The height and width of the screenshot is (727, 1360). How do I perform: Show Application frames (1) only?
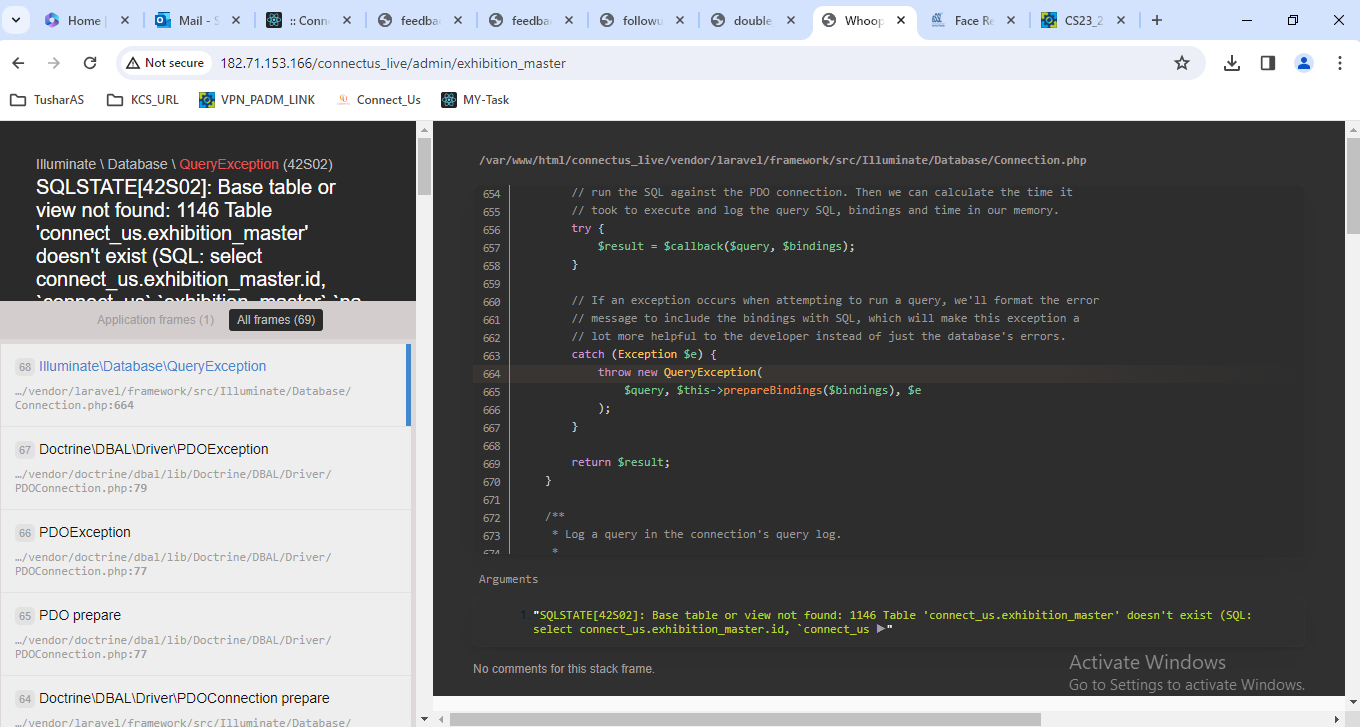pyautogui.click(x=155, y=320)
